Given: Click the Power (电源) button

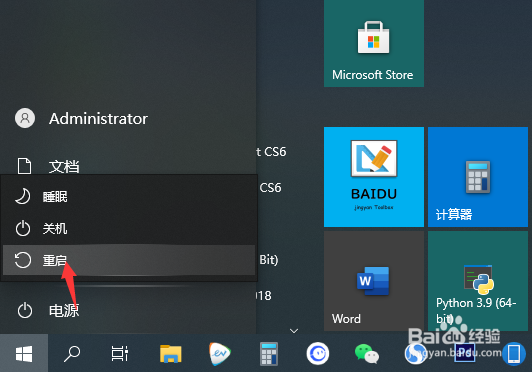Looking at the screenshot, I should (x=48, y=311).
